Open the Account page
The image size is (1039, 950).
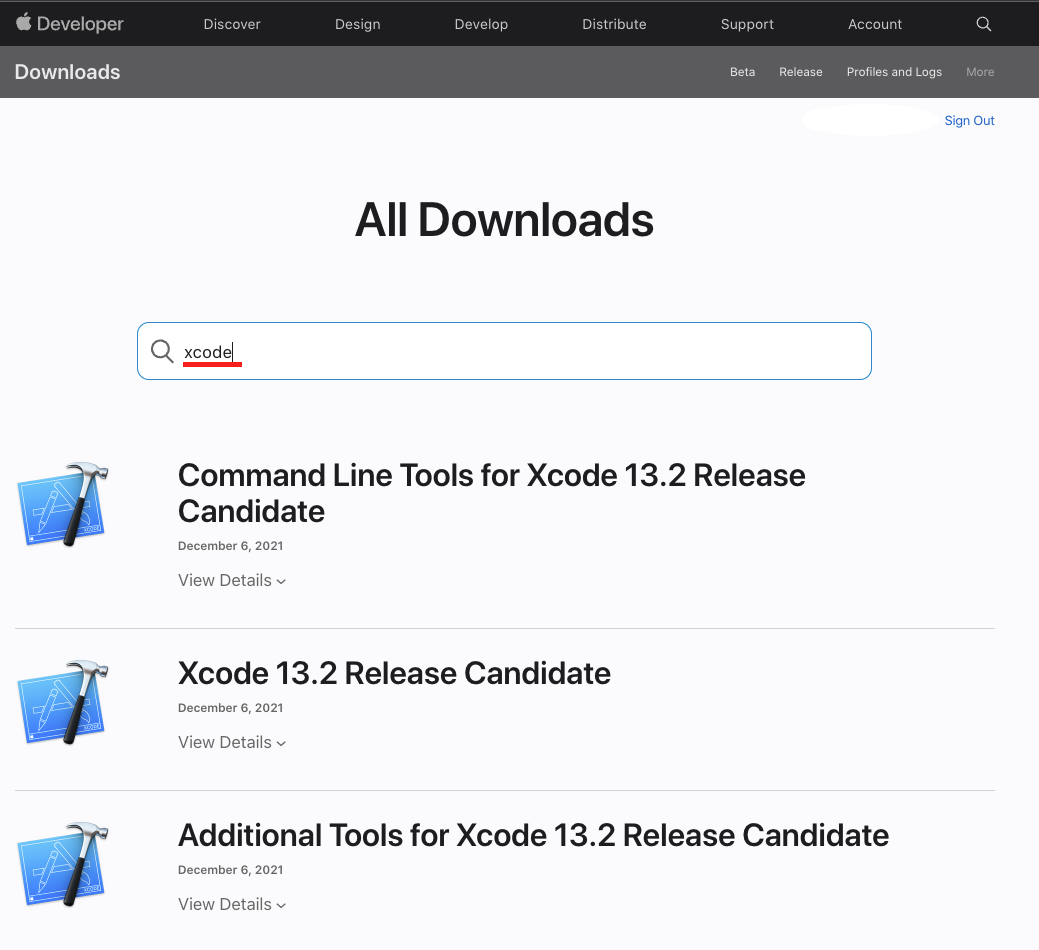click(875, 24)
